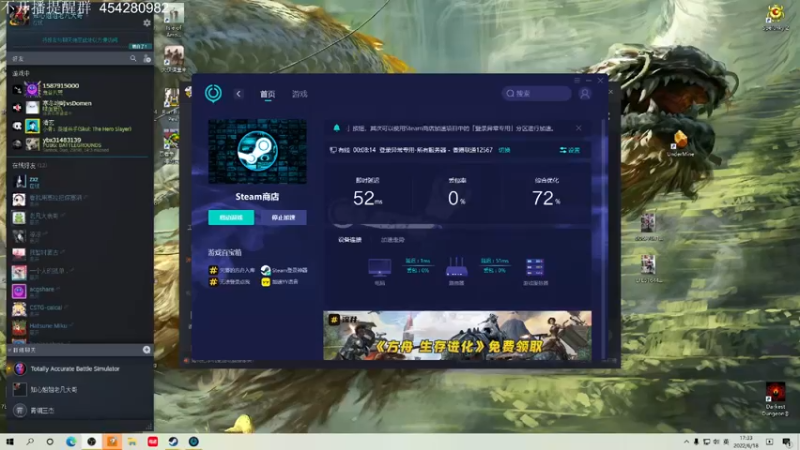Open Steam from the taskbar
Screen dimensions: 800x450
(x=173, y=441)
